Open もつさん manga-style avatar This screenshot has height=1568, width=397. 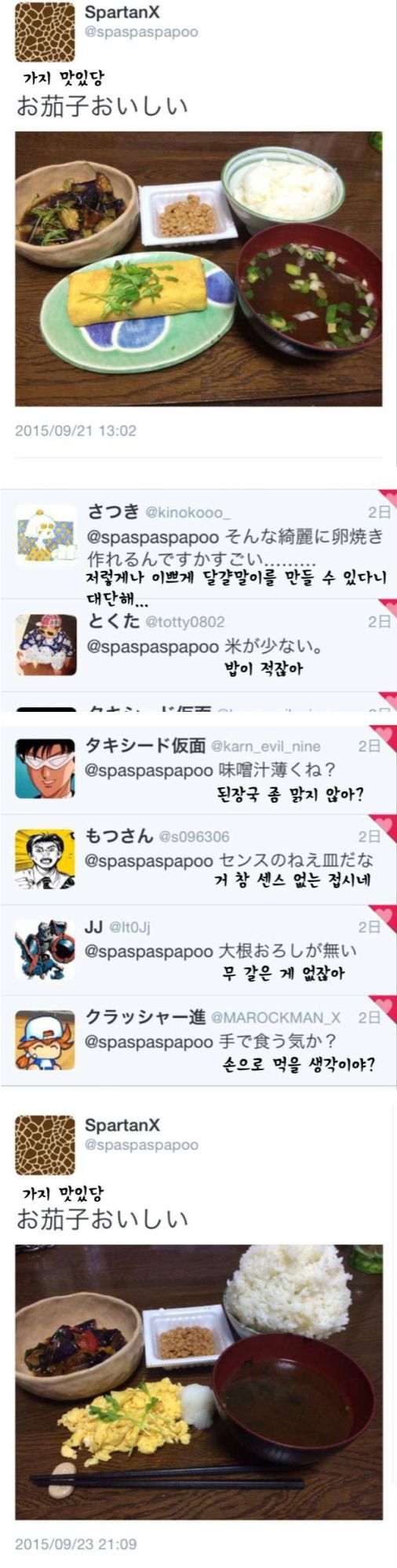coord(45,858)
